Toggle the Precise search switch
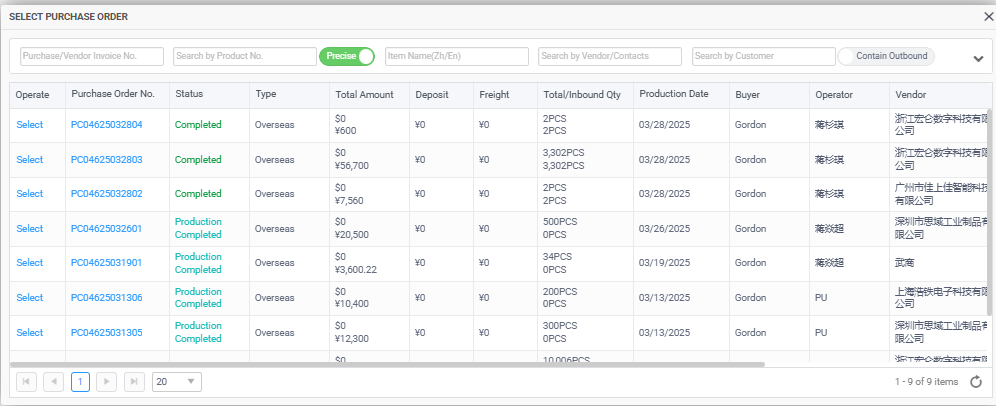 tap(347, 56)
